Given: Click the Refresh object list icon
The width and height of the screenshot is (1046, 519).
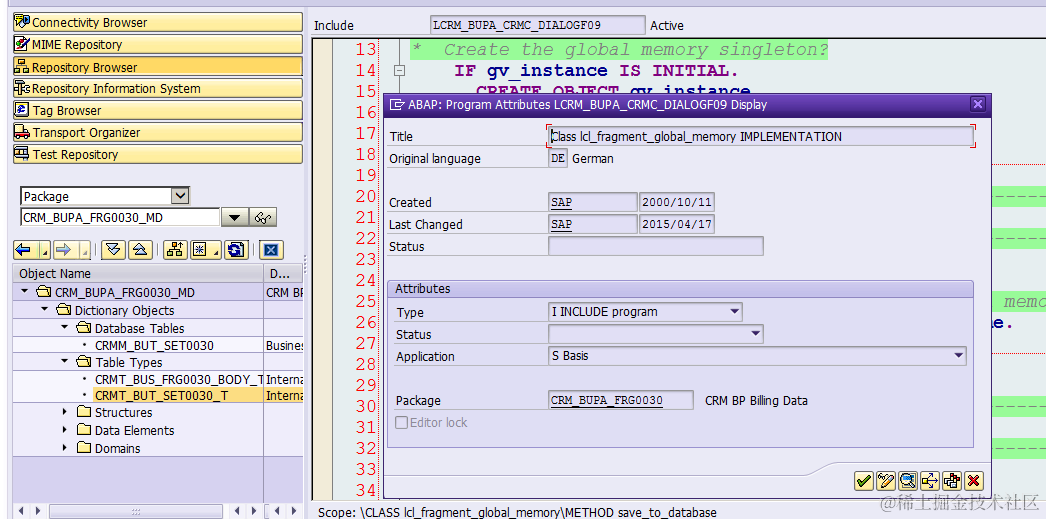Looking at the screenshot, I should click(236, 250).
